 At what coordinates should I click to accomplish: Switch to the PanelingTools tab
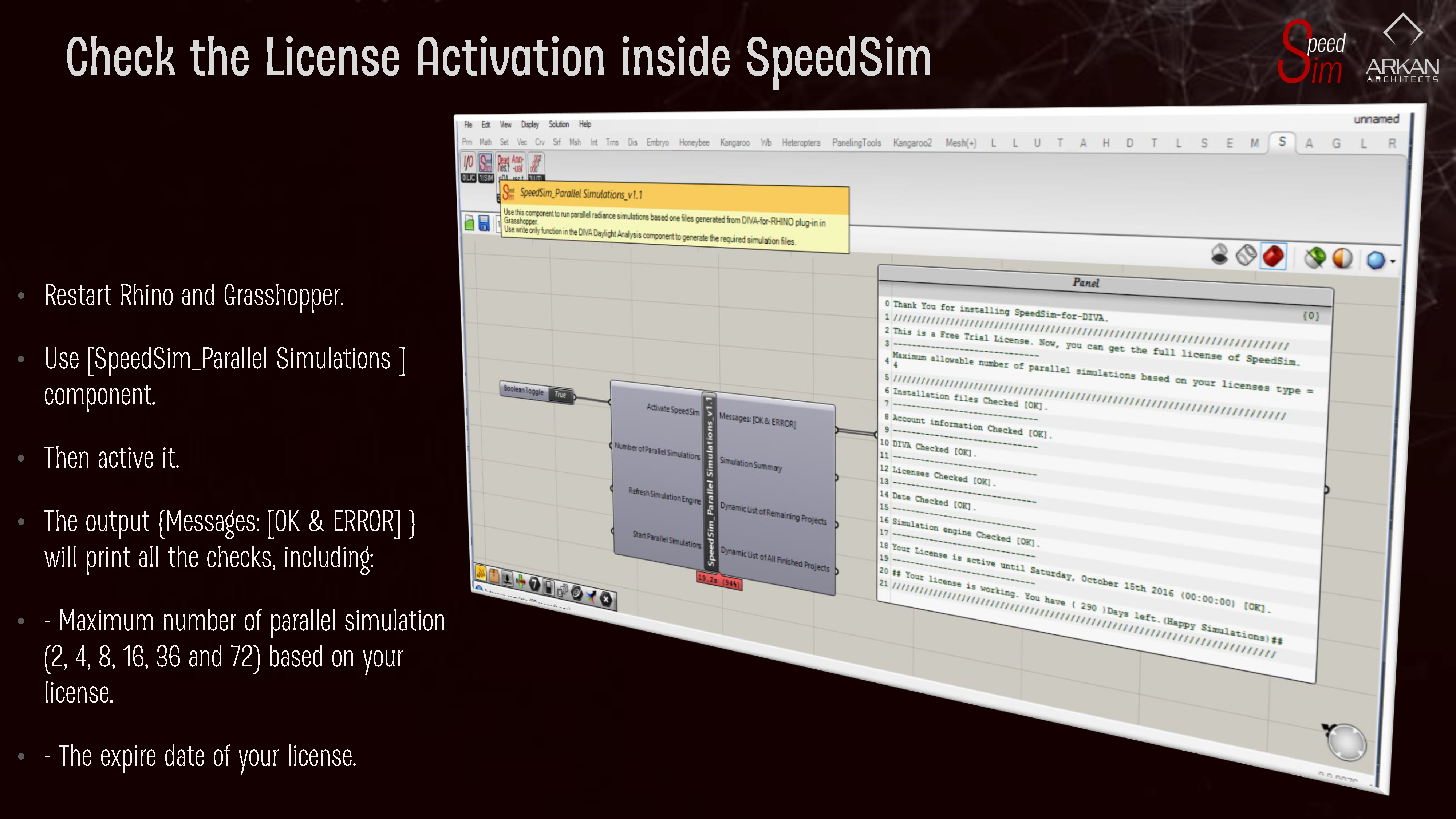pos(856,142)
